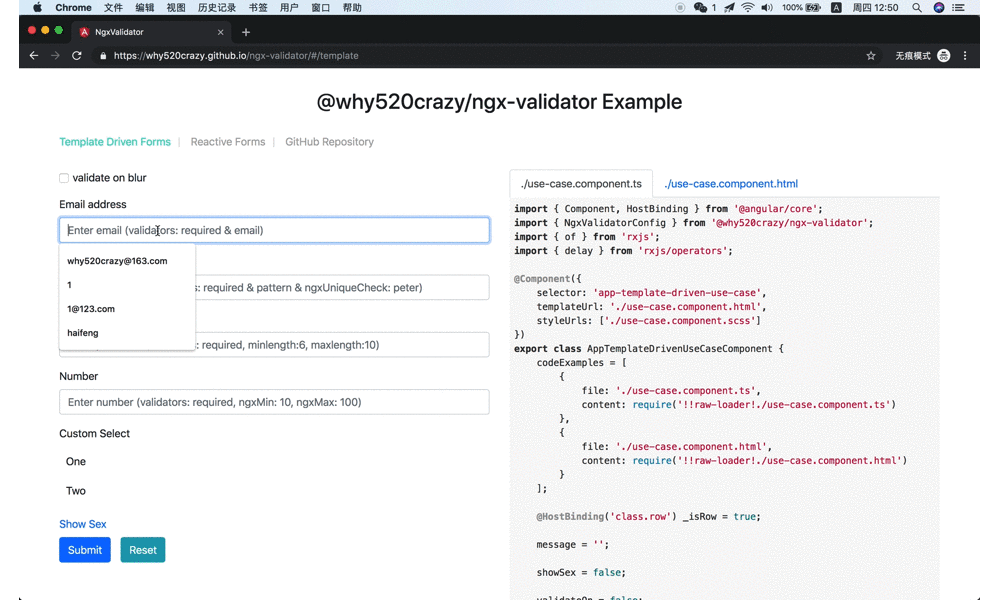This screenshot has width=1000, height=600.
Task: Open the 窗口 menu
Action: [x=320, y=8]
